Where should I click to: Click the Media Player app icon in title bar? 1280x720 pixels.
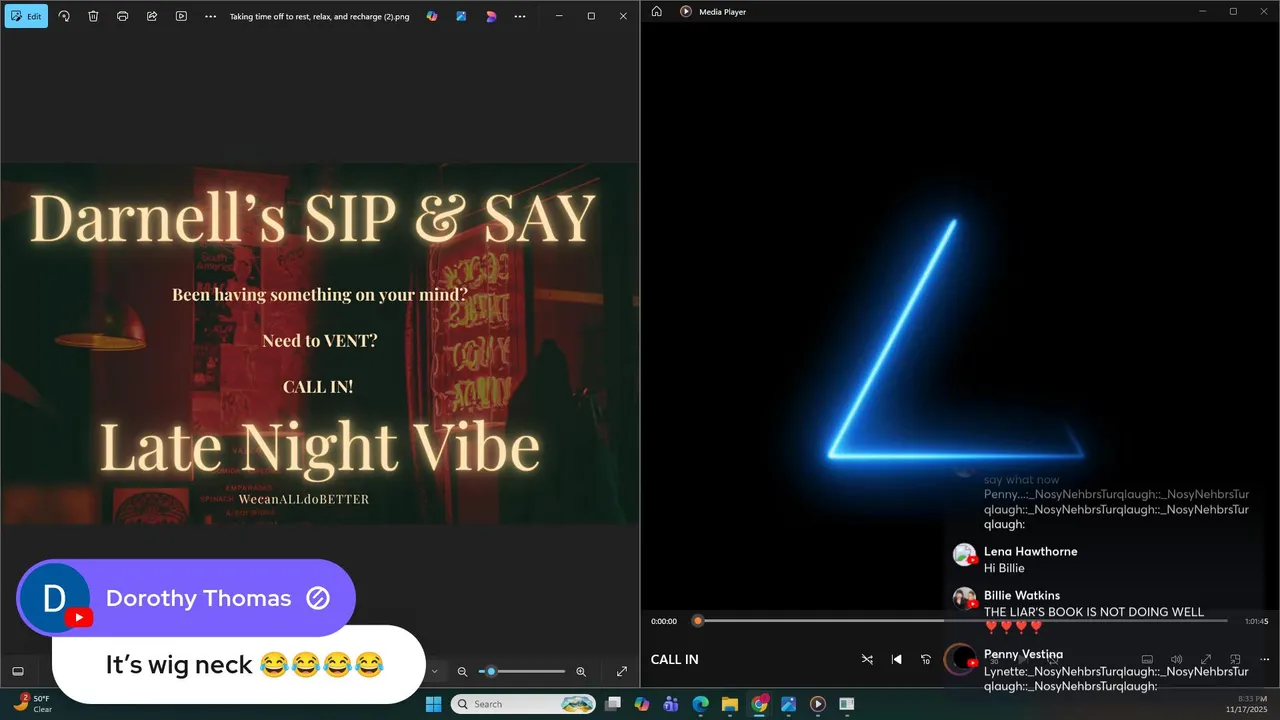[x=686, y=11]
